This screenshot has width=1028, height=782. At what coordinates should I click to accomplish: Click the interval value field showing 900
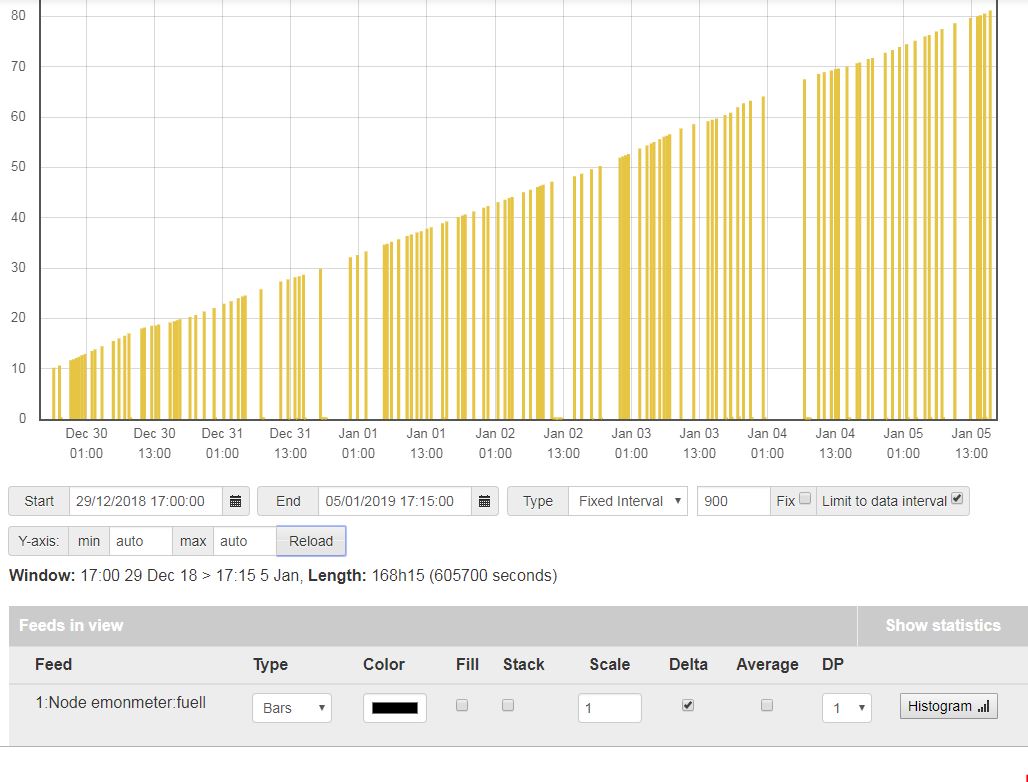[733, 501]
